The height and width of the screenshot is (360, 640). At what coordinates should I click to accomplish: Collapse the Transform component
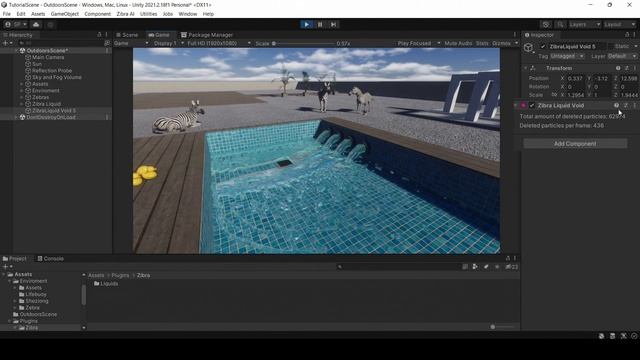(x=526, y=68)
